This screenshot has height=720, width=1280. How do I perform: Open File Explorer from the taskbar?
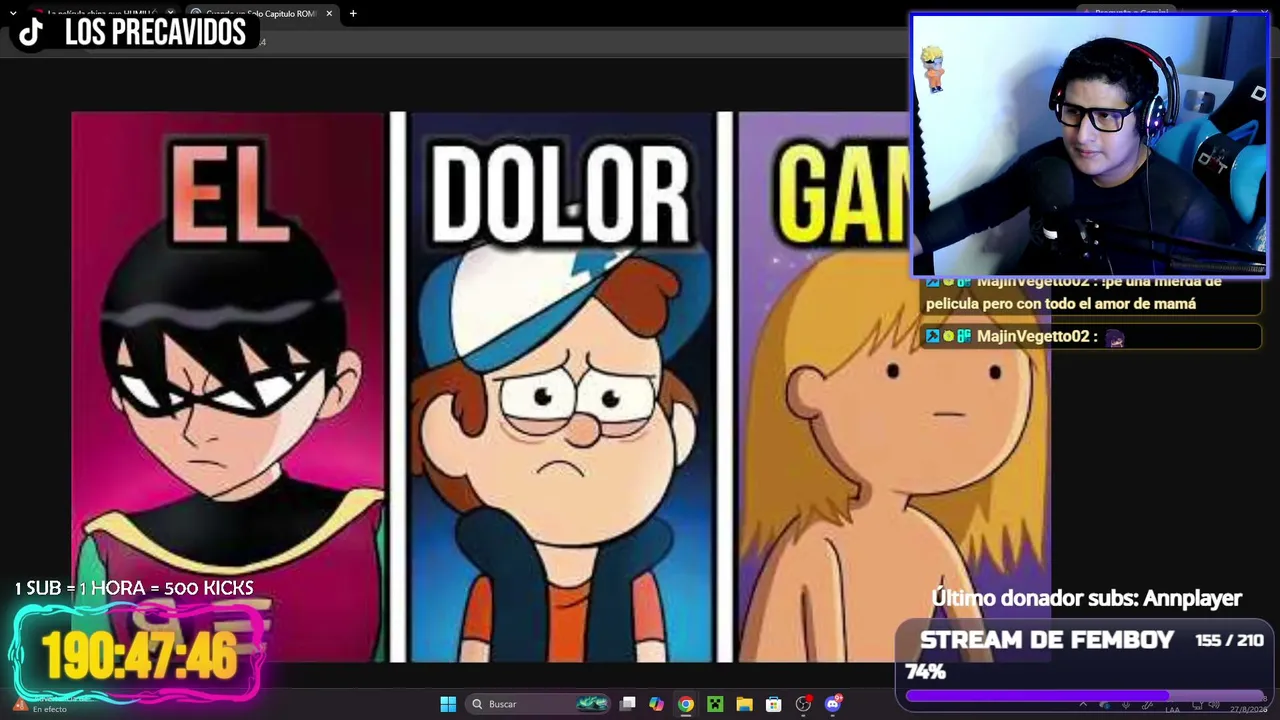[744, 704]
